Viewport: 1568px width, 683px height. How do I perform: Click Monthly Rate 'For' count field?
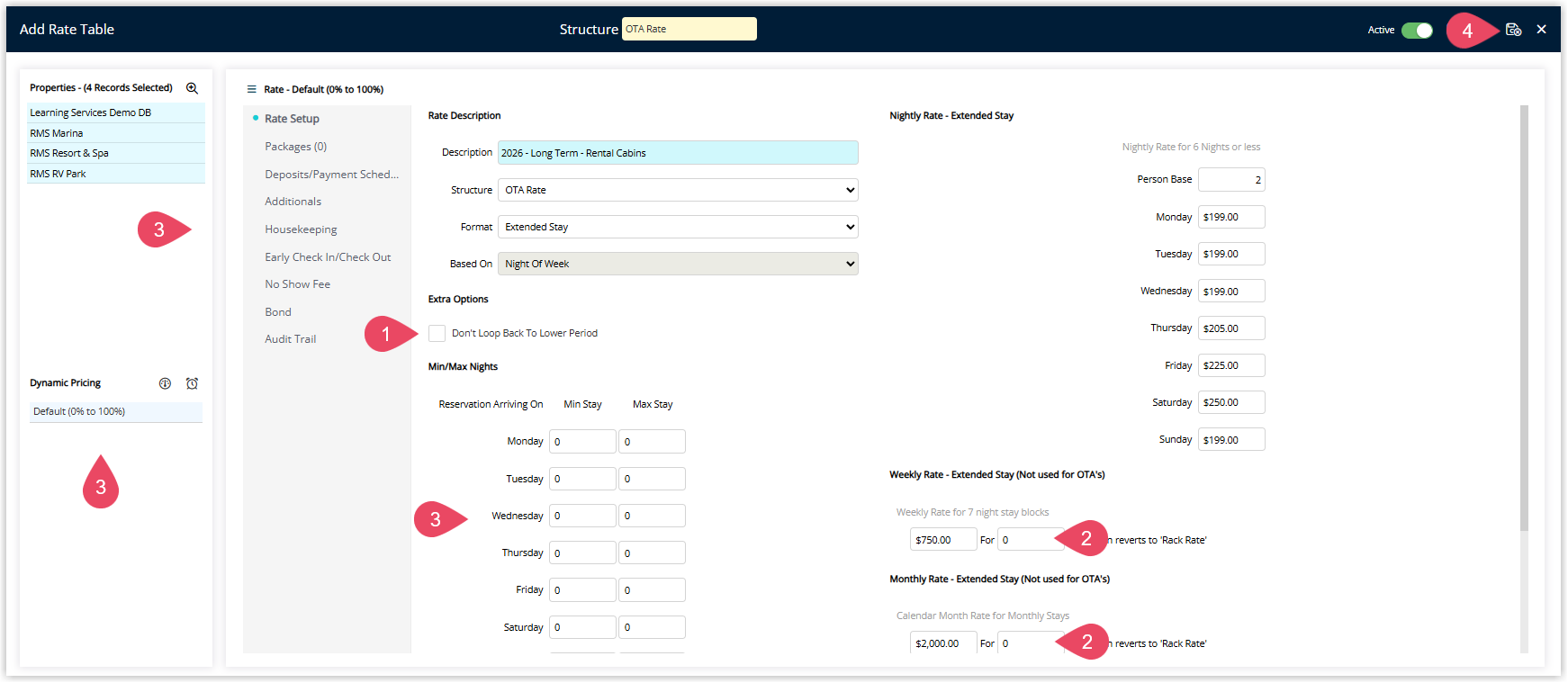[1031, 643]
